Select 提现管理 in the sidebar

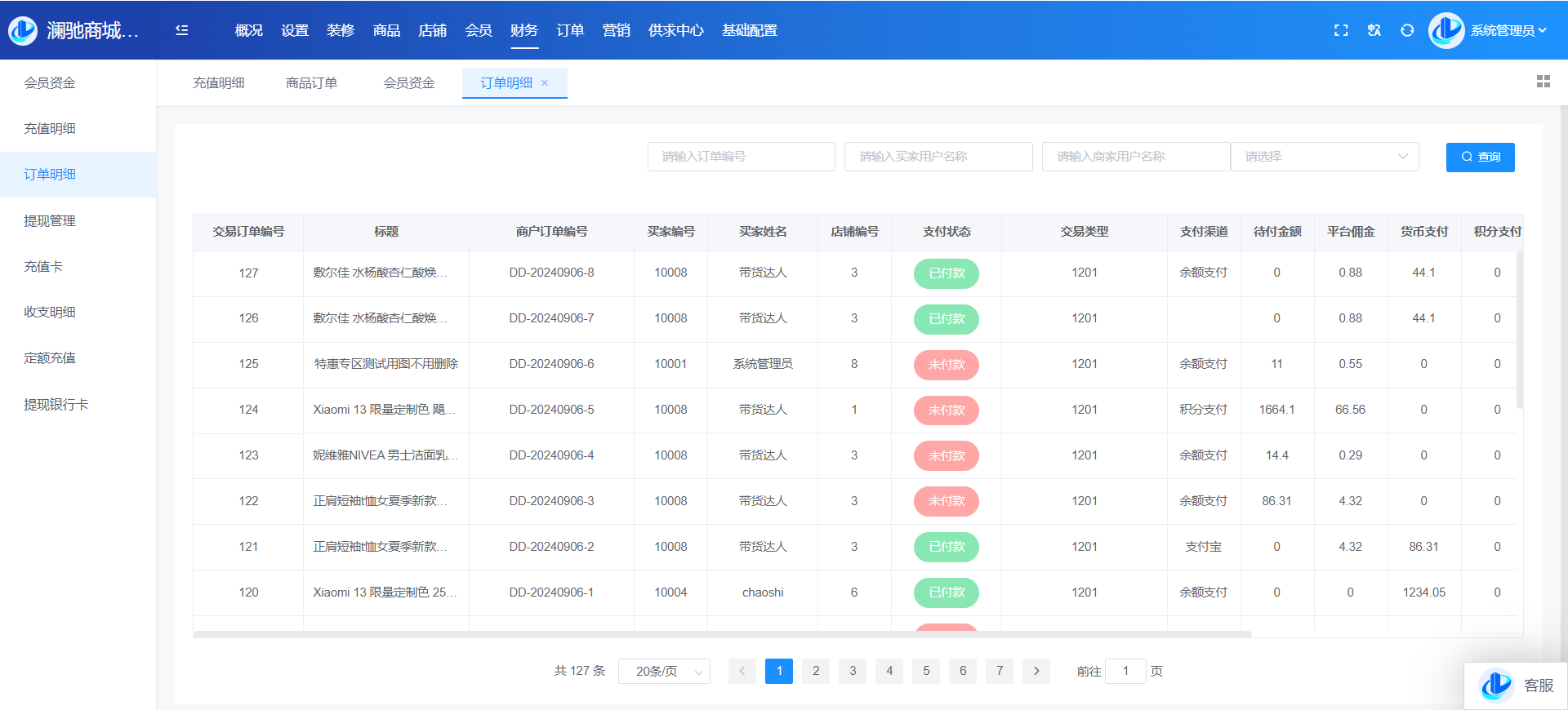pyautogui.click(x=50, y=220)
